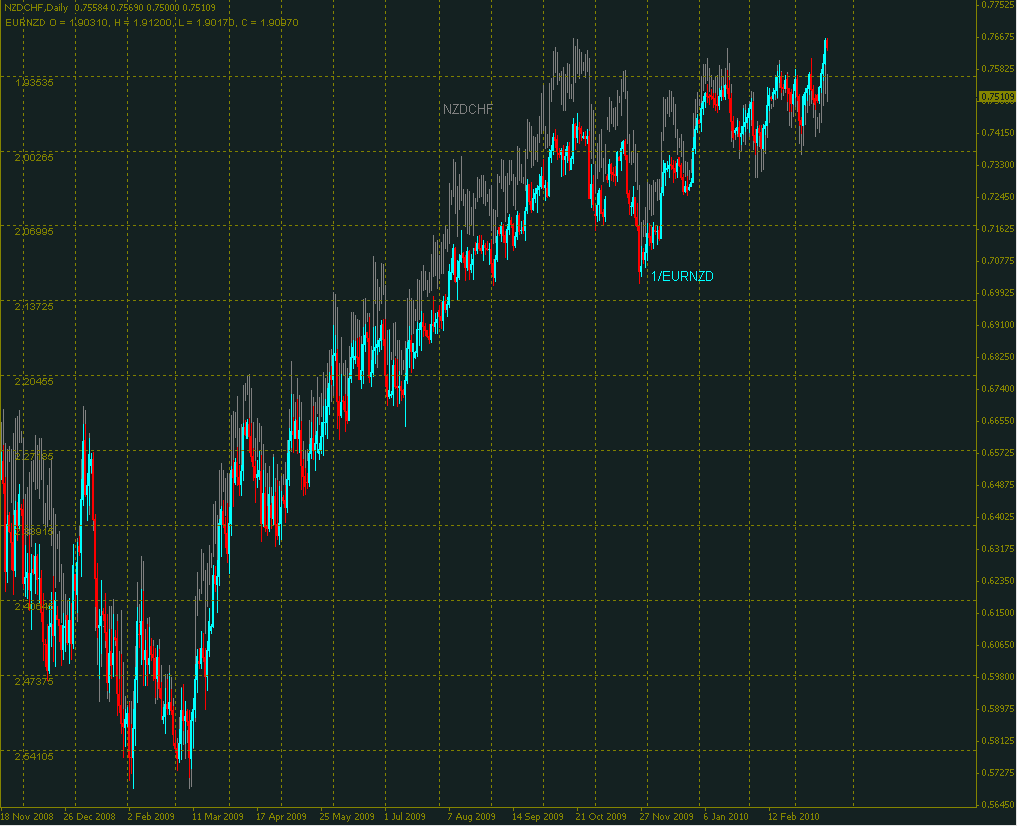Click the 2.47375 level label
The width and height of the screenshot is (1017, 826).
tap(34, 681)
